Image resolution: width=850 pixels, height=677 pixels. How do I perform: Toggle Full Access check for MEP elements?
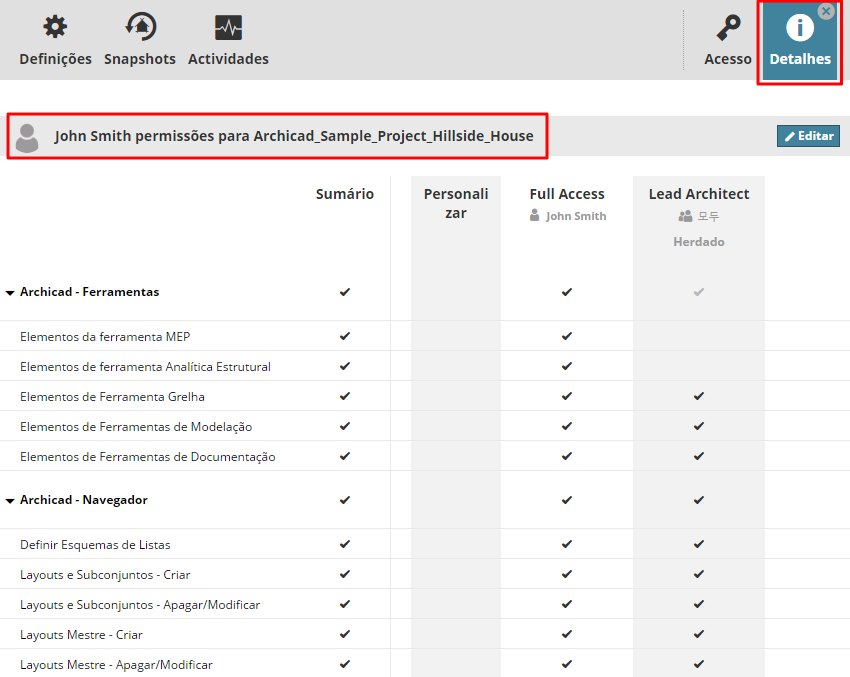(x=567, y=336)
